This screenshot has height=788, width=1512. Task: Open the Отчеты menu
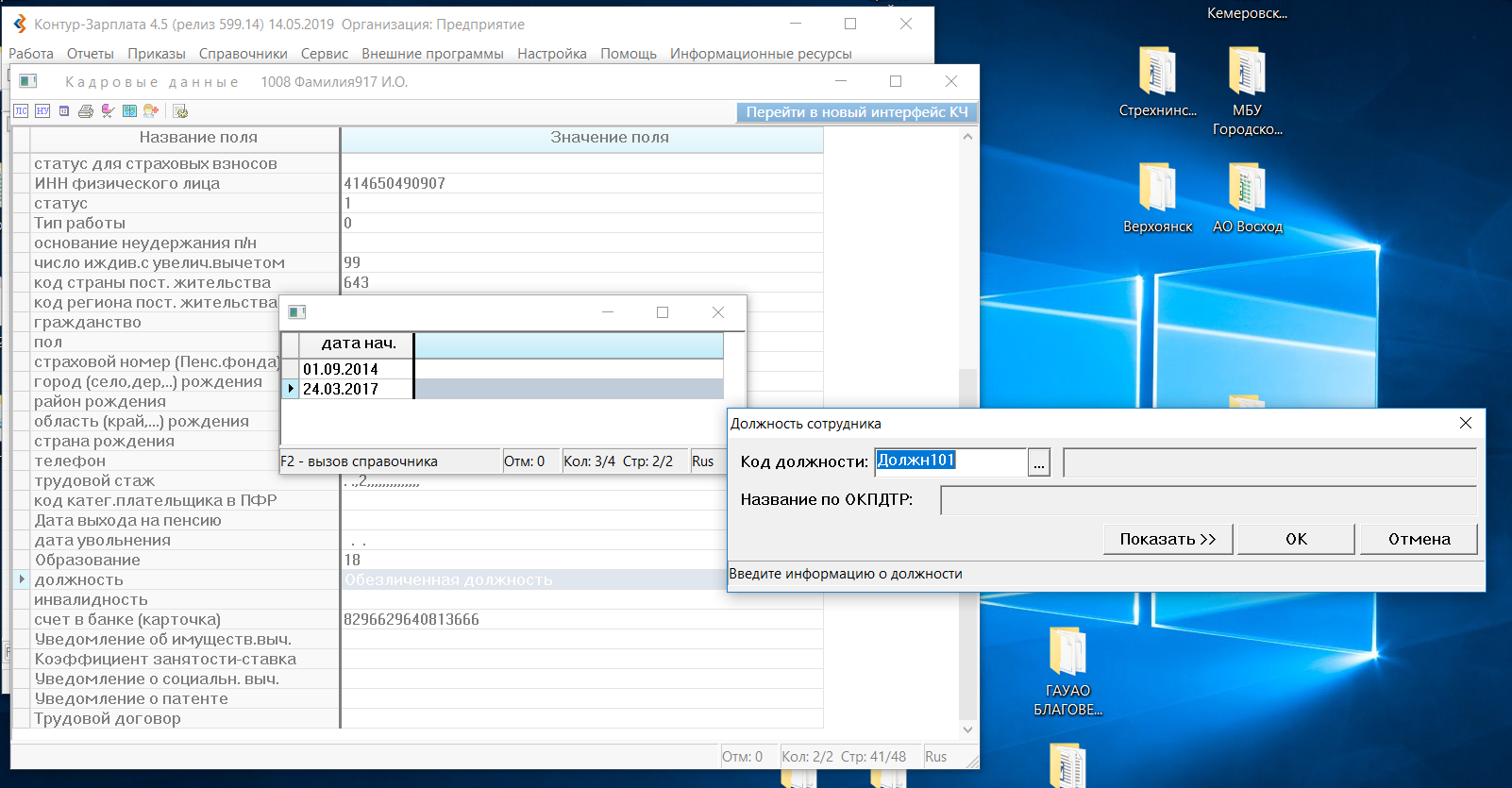(91, 54)
